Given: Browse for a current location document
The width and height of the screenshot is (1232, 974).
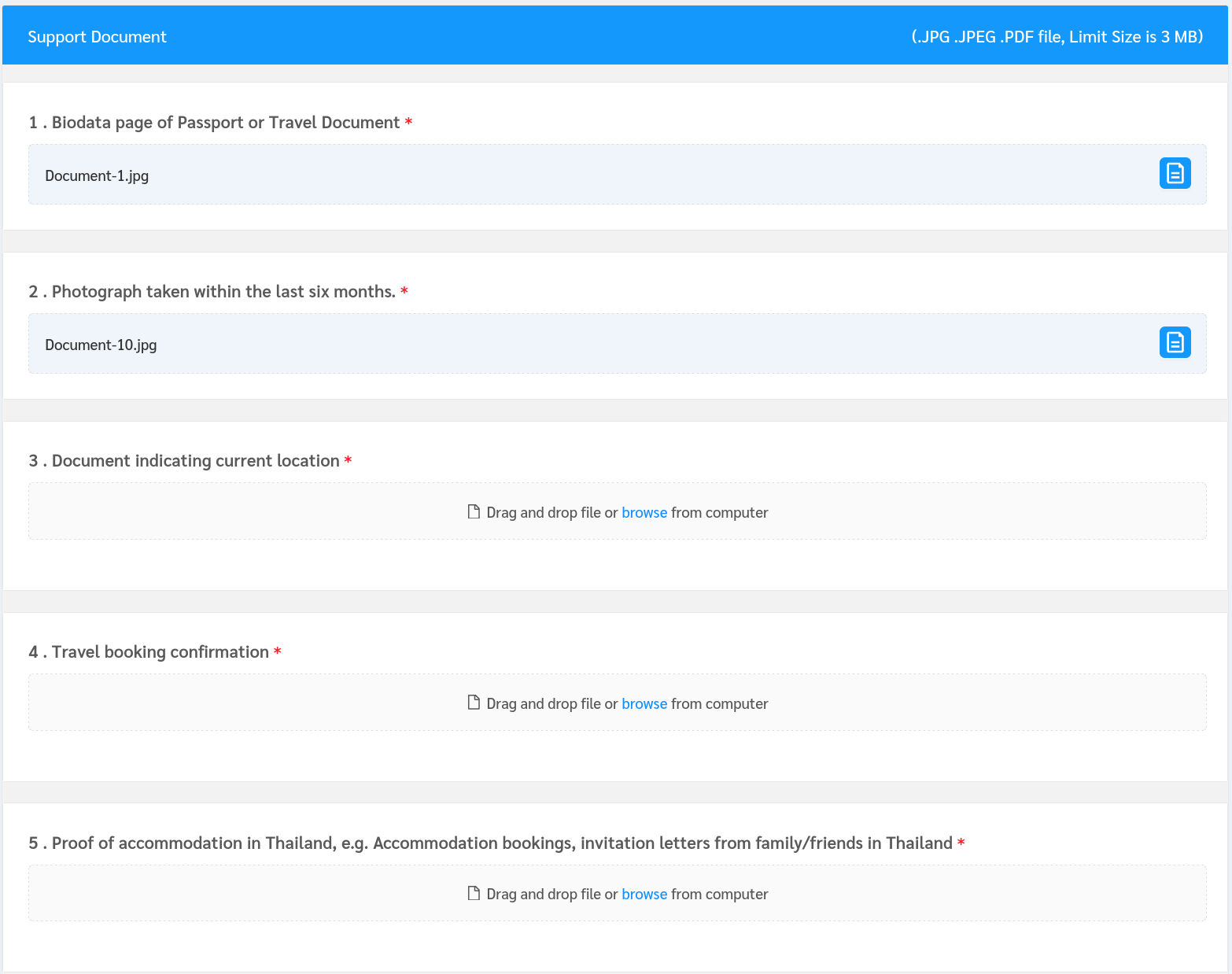Looking at the screenshot, I should coord(644,513).
